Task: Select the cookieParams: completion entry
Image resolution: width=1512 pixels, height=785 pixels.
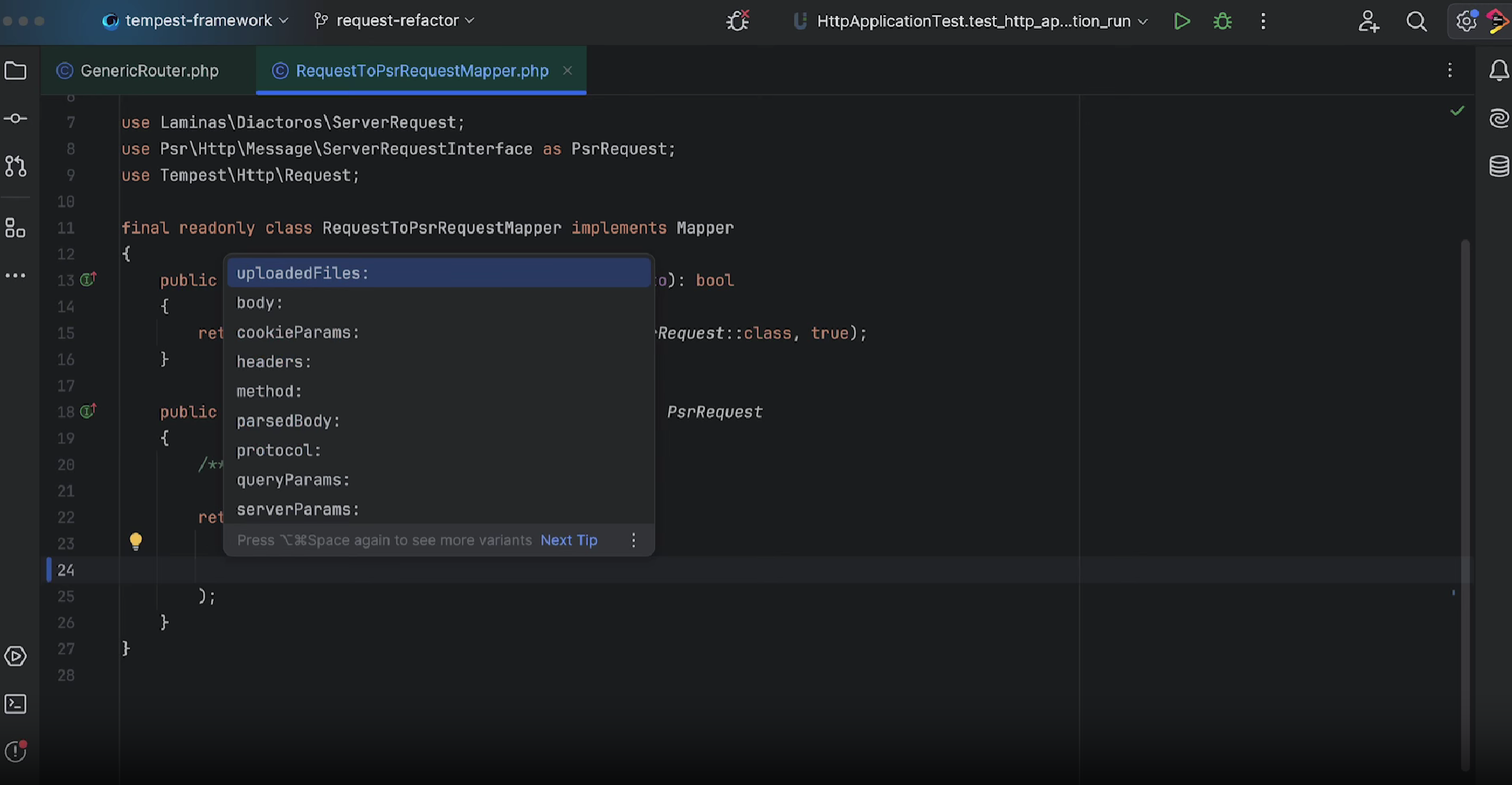Action: [x=298, y=332]
